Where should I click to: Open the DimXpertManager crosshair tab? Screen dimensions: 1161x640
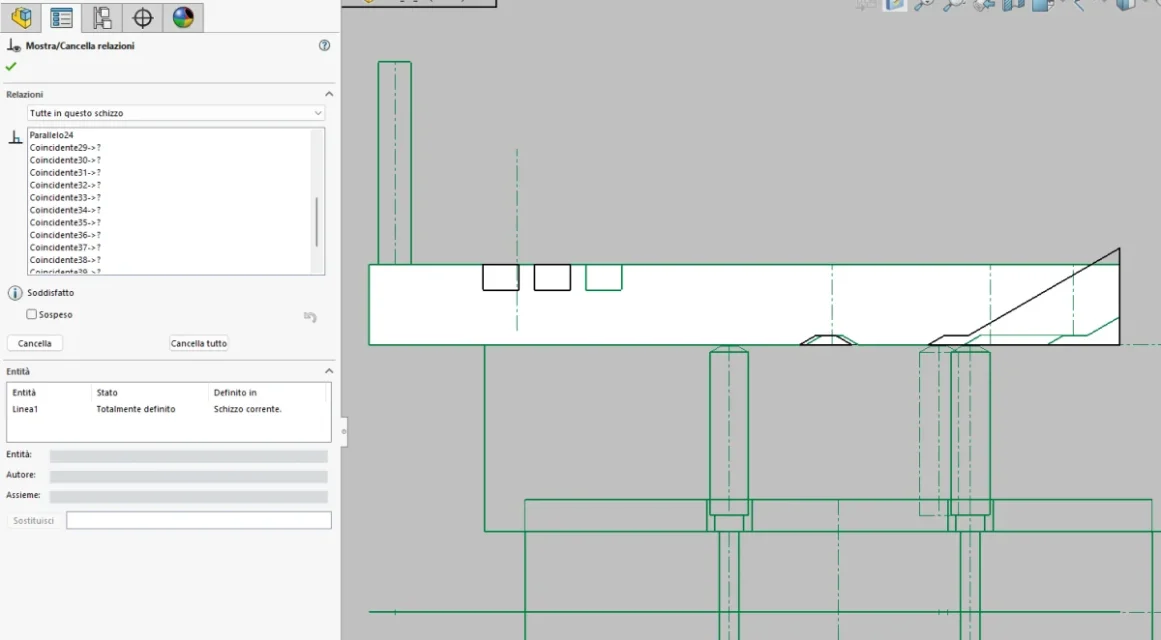click(142, 17)
